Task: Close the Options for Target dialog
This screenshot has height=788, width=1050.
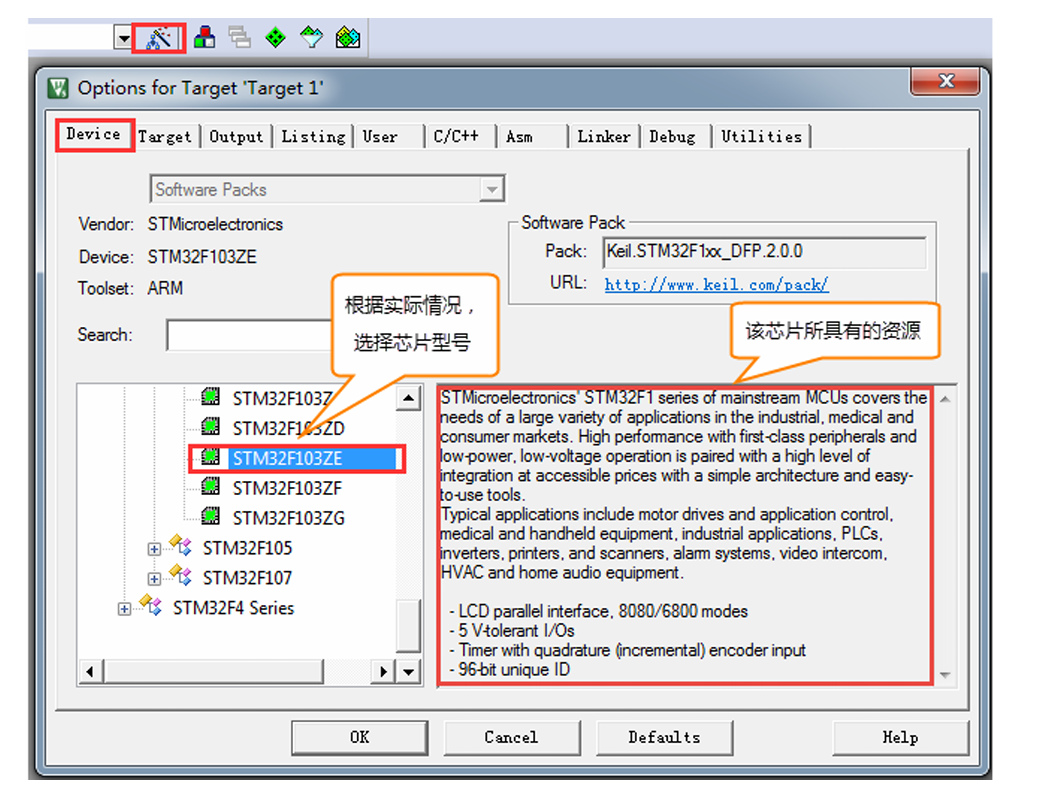Action: [945, 82]
